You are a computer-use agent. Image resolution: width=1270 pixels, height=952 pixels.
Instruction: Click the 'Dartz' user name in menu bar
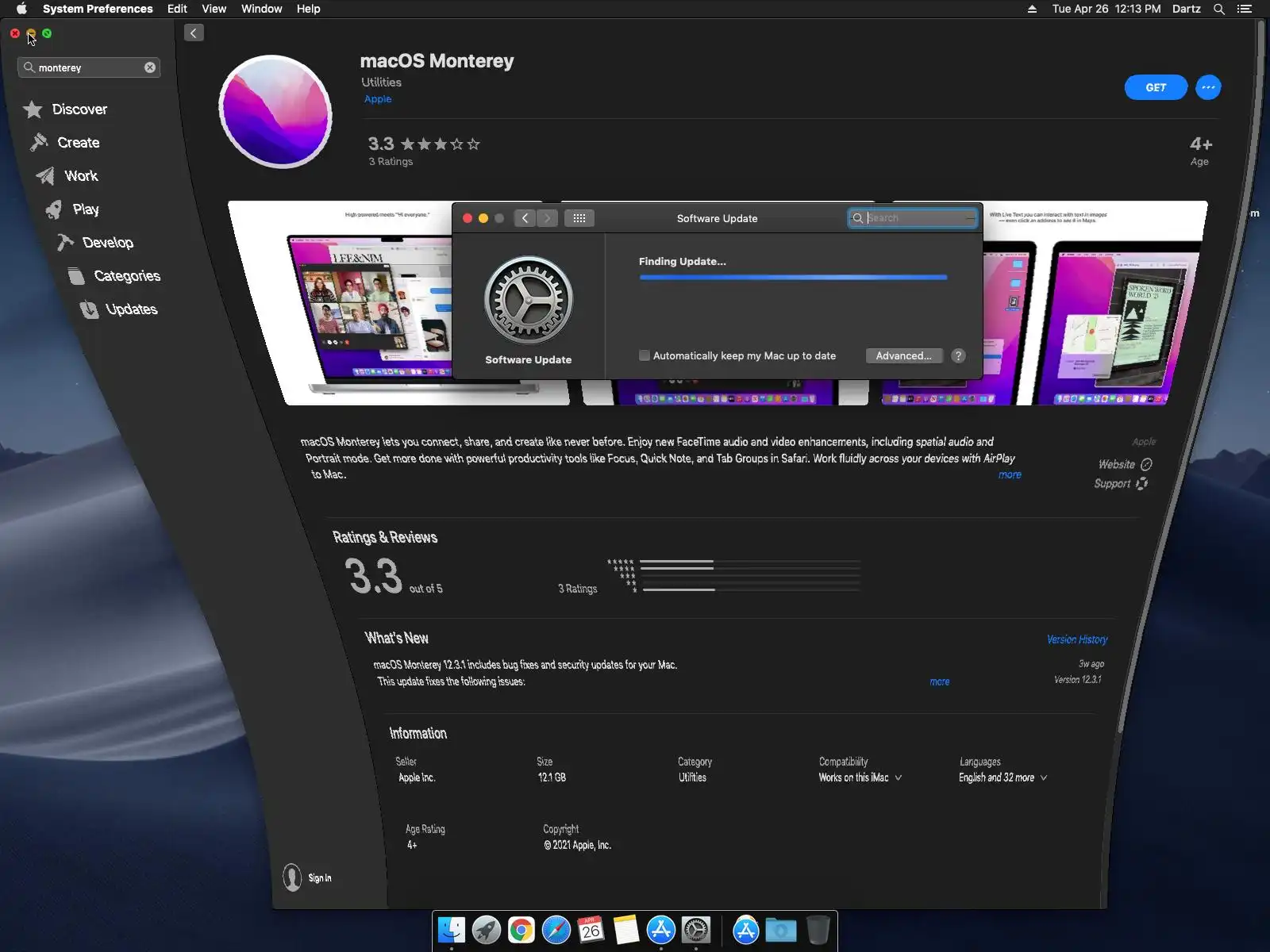[1186, 9]
